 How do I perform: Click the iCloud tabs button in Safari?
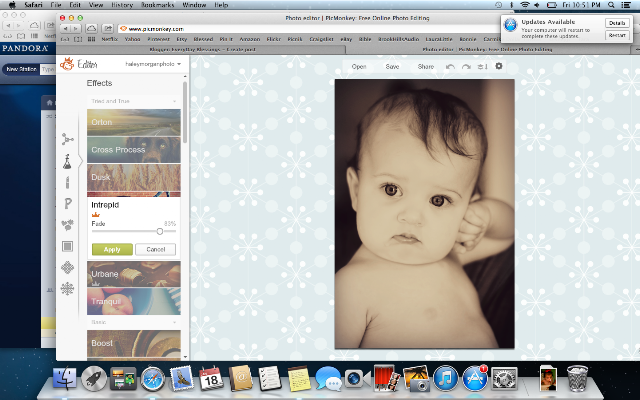(x=91, y=29)
